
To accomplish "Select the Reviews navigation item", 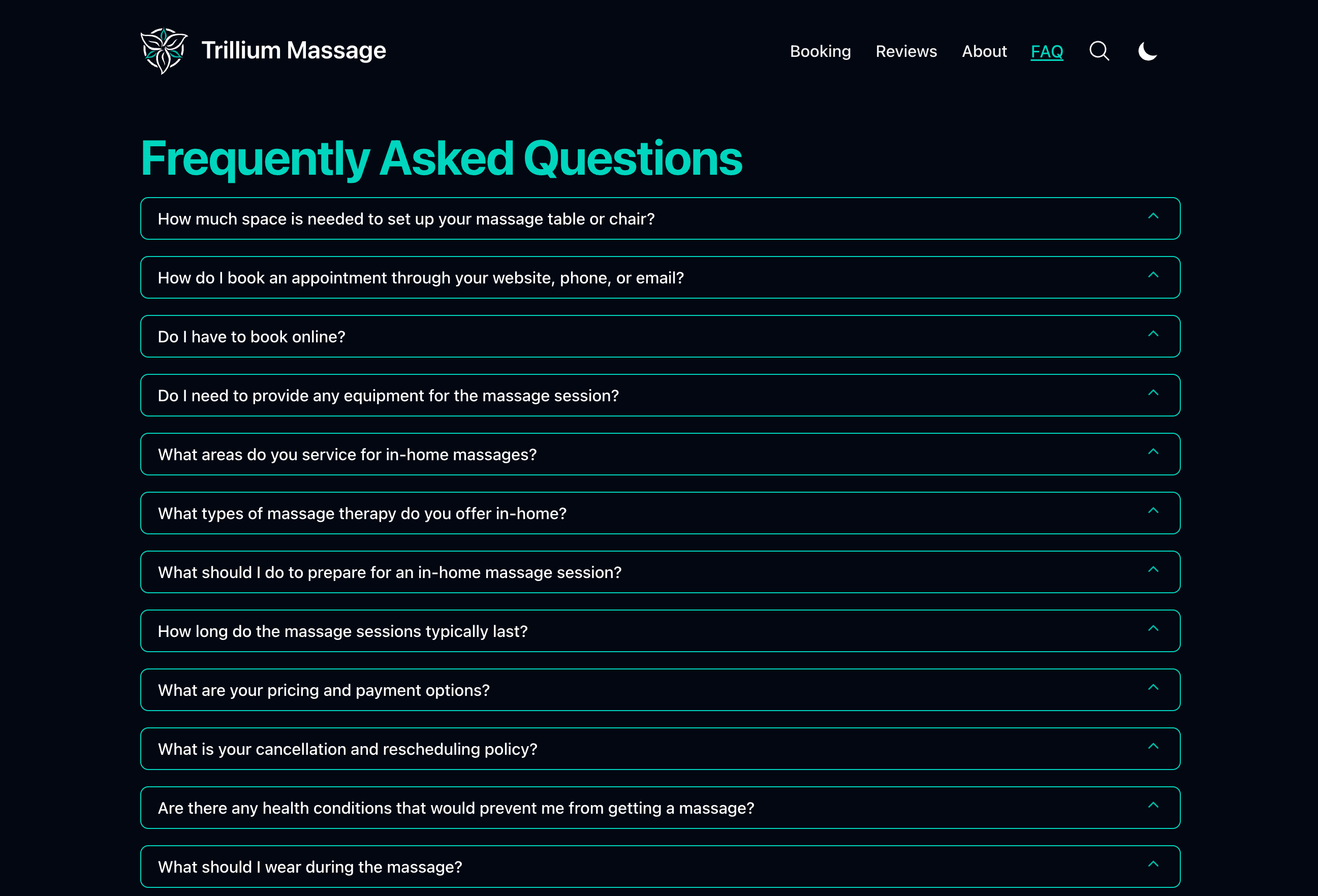I will 906,51.
